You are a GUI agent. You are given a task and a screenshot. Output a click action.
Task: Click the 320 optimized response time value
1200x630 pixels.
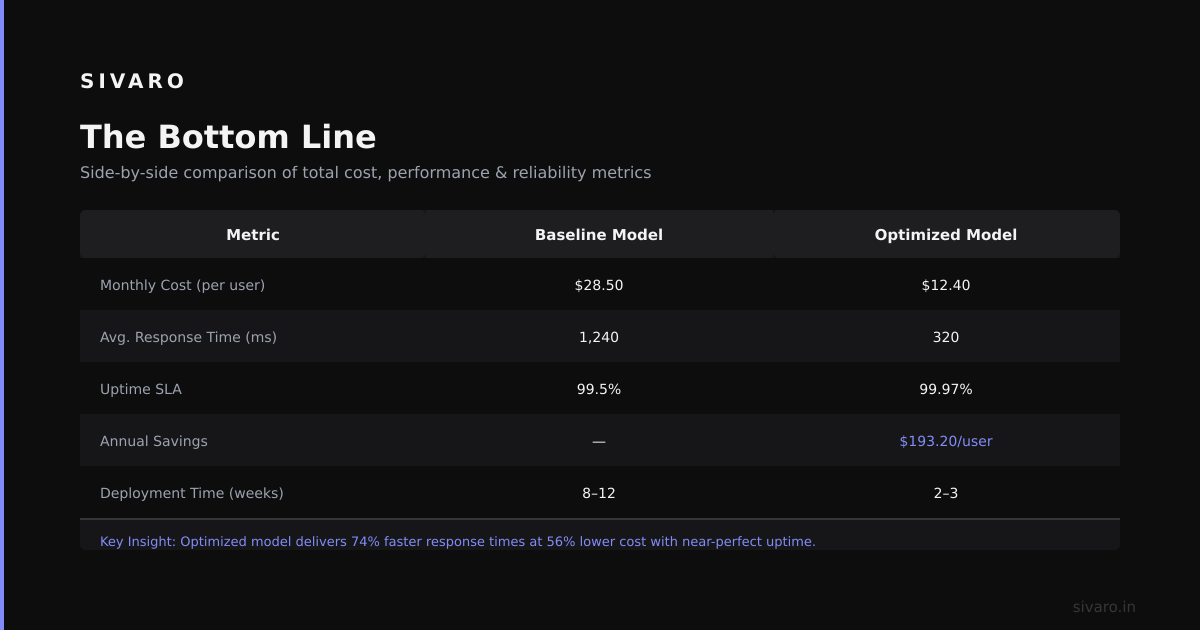tap(946, 337)
